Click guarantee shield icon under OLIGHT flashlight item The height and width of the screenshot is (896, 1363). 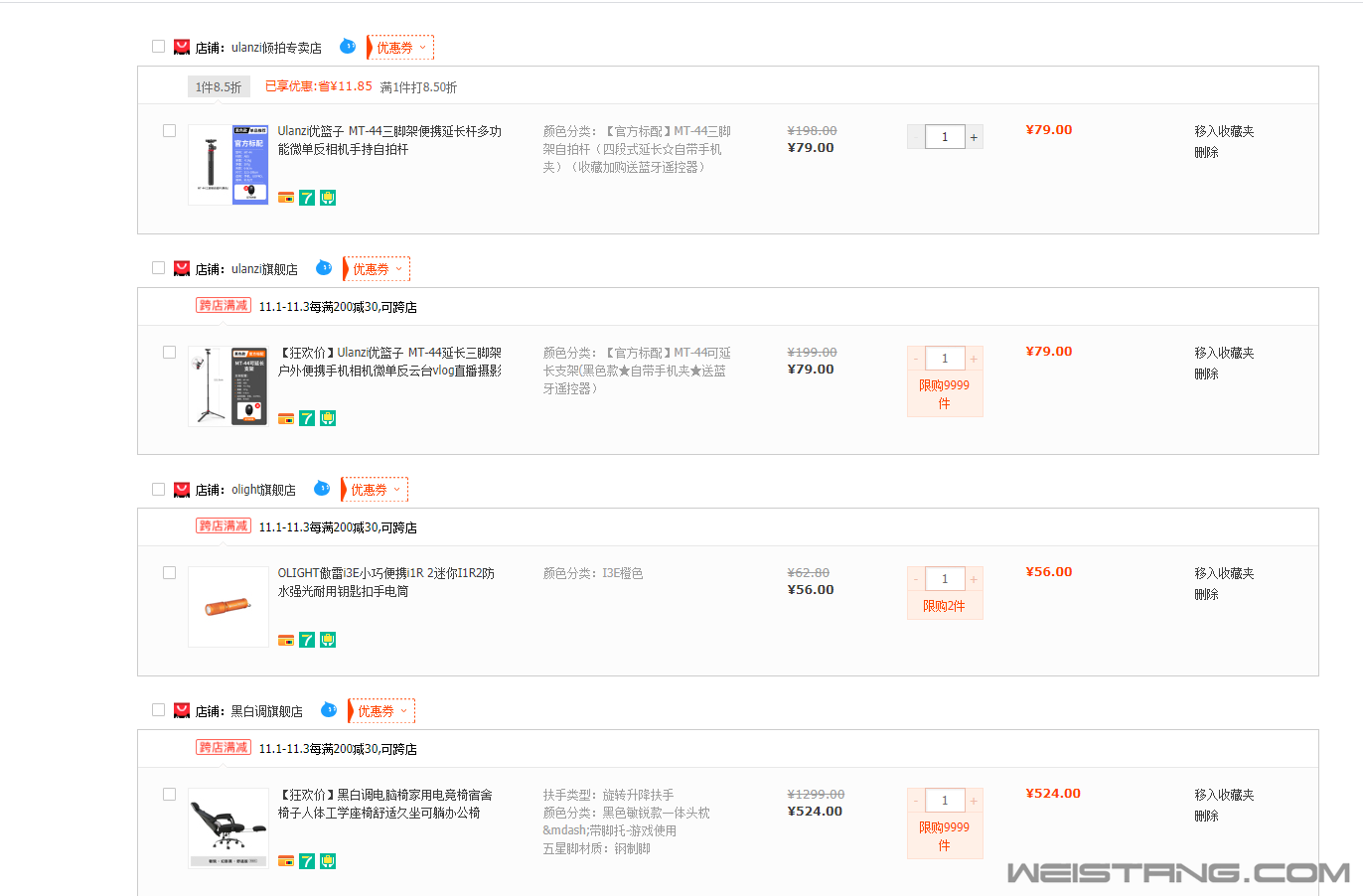click(x=328, y=640)
